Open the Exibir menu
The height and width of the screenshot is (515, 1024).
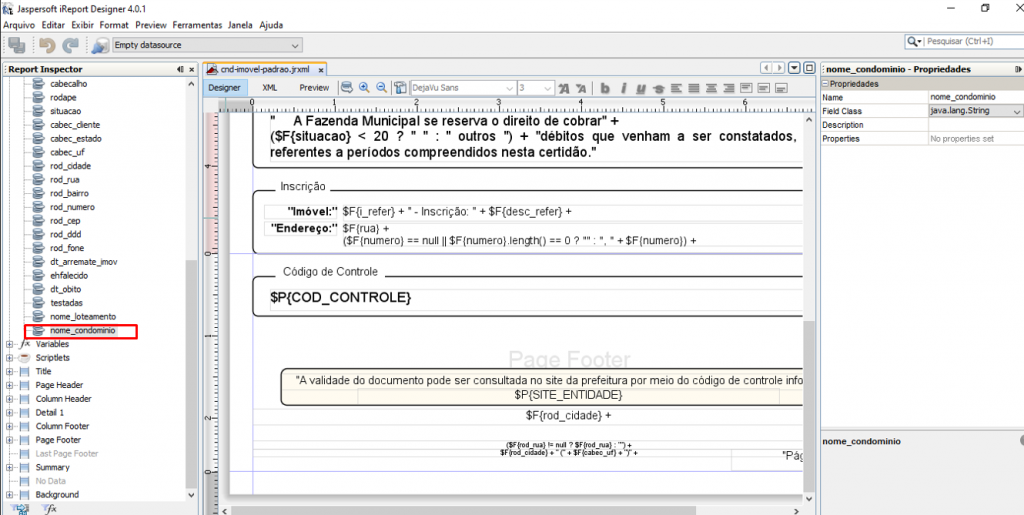point(83,25)
